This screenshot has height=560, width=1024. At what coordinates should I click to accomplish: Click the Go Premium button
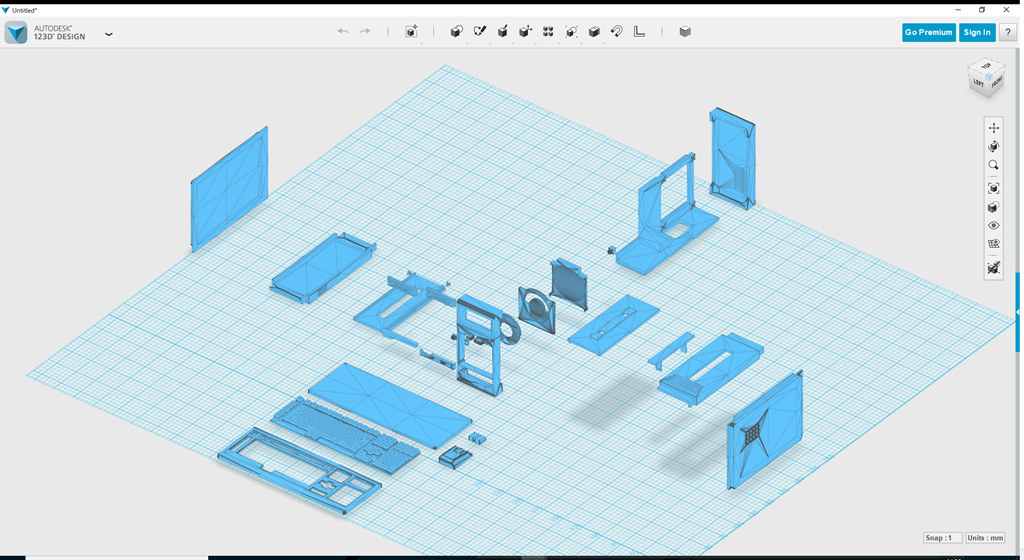click(928, 32)
